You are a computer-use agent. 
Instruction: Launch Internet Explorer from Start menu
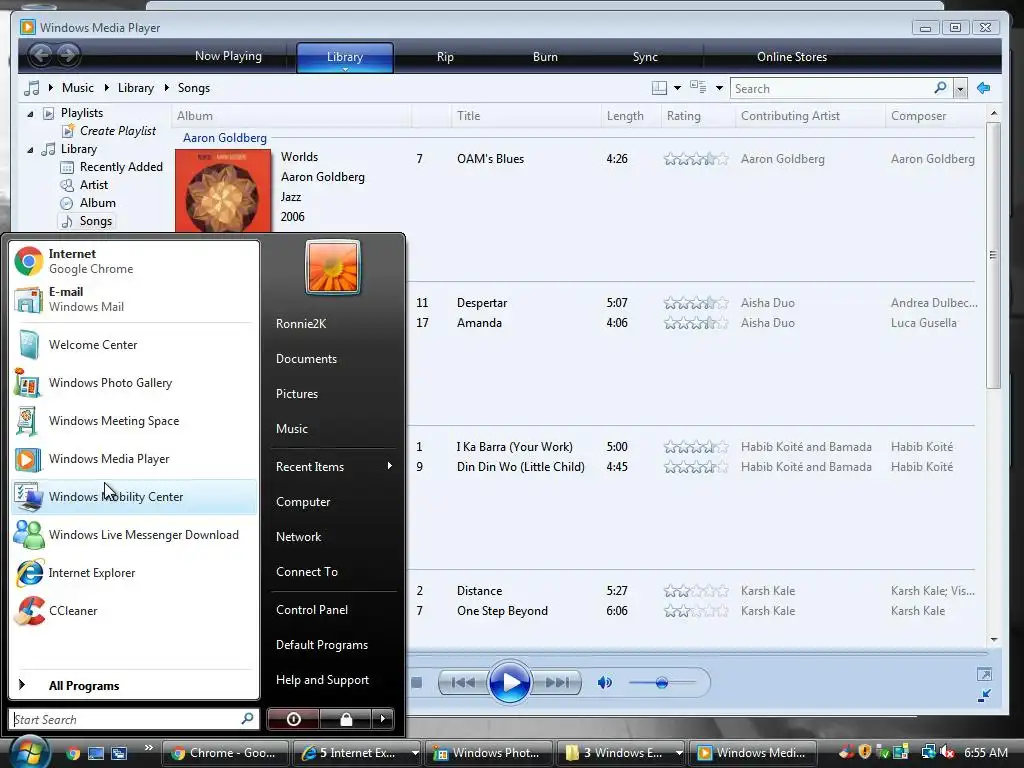[x=134, y=573]
